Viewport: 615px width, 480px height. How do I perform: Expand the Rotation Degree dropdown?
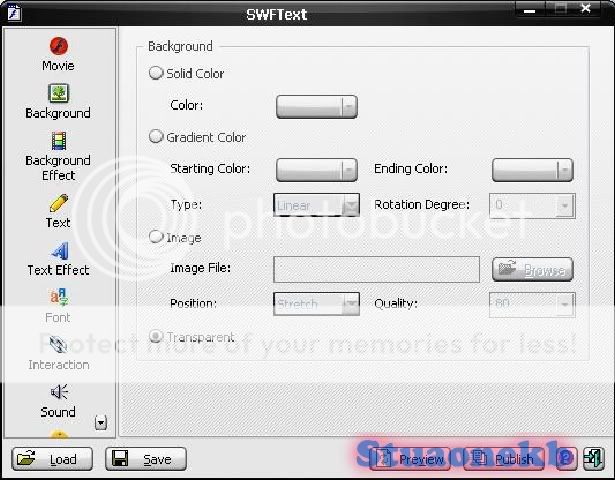click(x=565, y=205)
